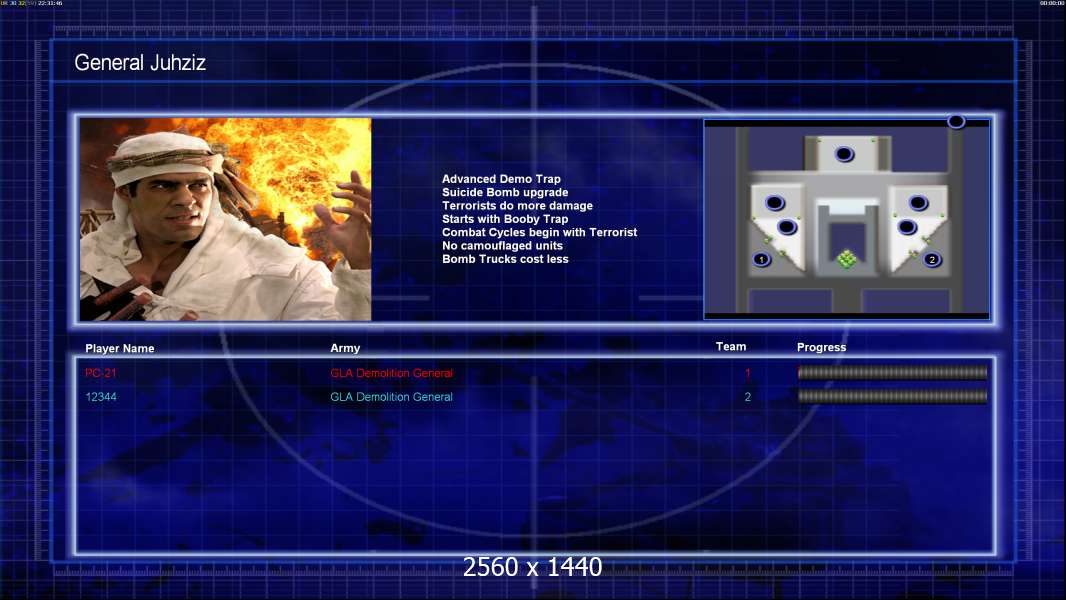The image size is (1066, 600).
Task: Click the marker on the top-center minimap building
Action: click(844, 154)
